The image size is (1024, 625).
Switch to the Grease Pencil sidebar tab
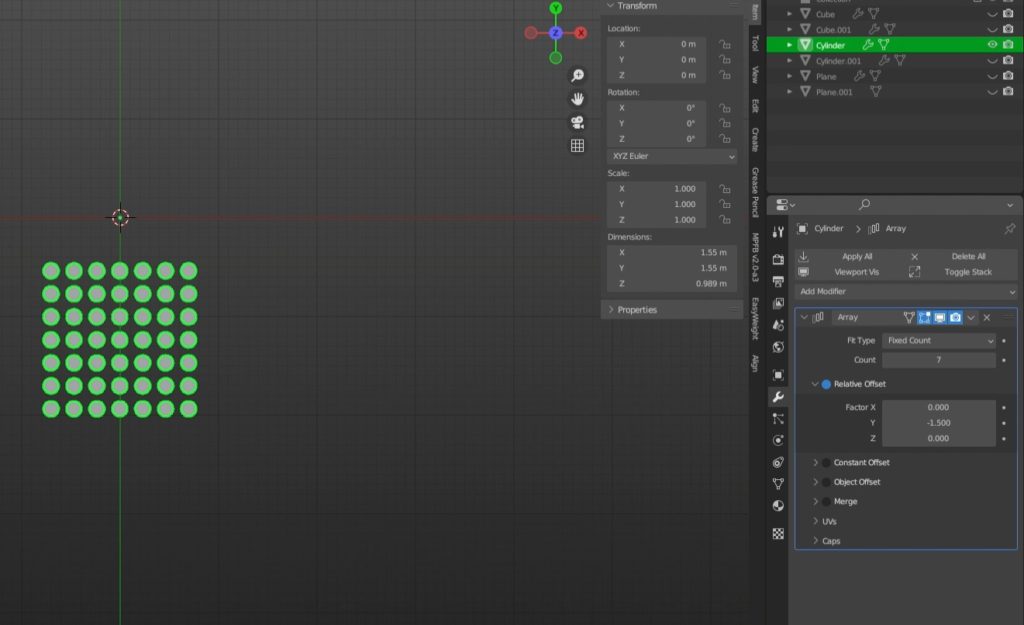[x=755, y=192]
